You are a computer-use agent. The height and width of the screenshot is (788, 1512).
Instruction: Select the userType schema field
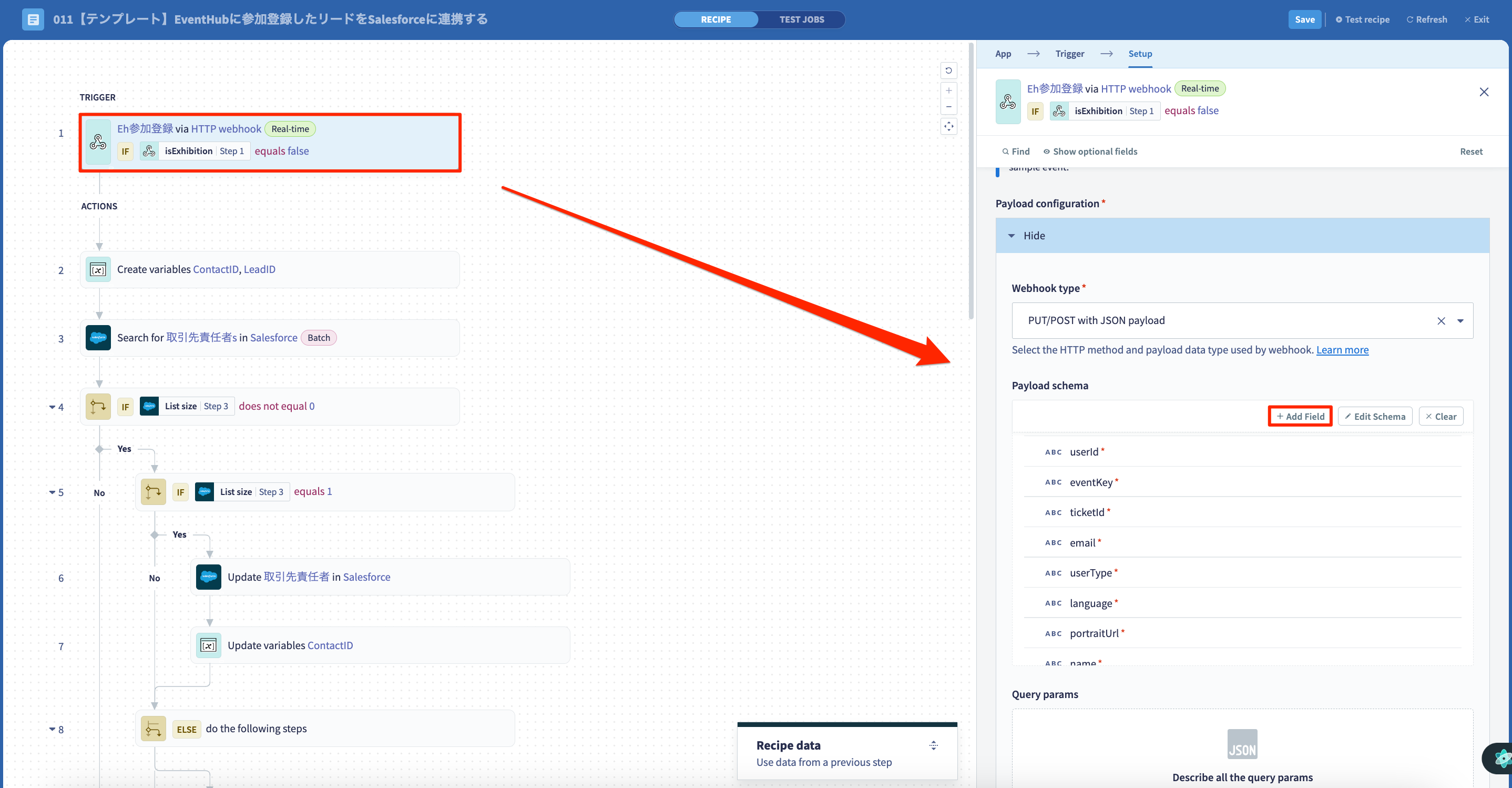point(1242,573)
